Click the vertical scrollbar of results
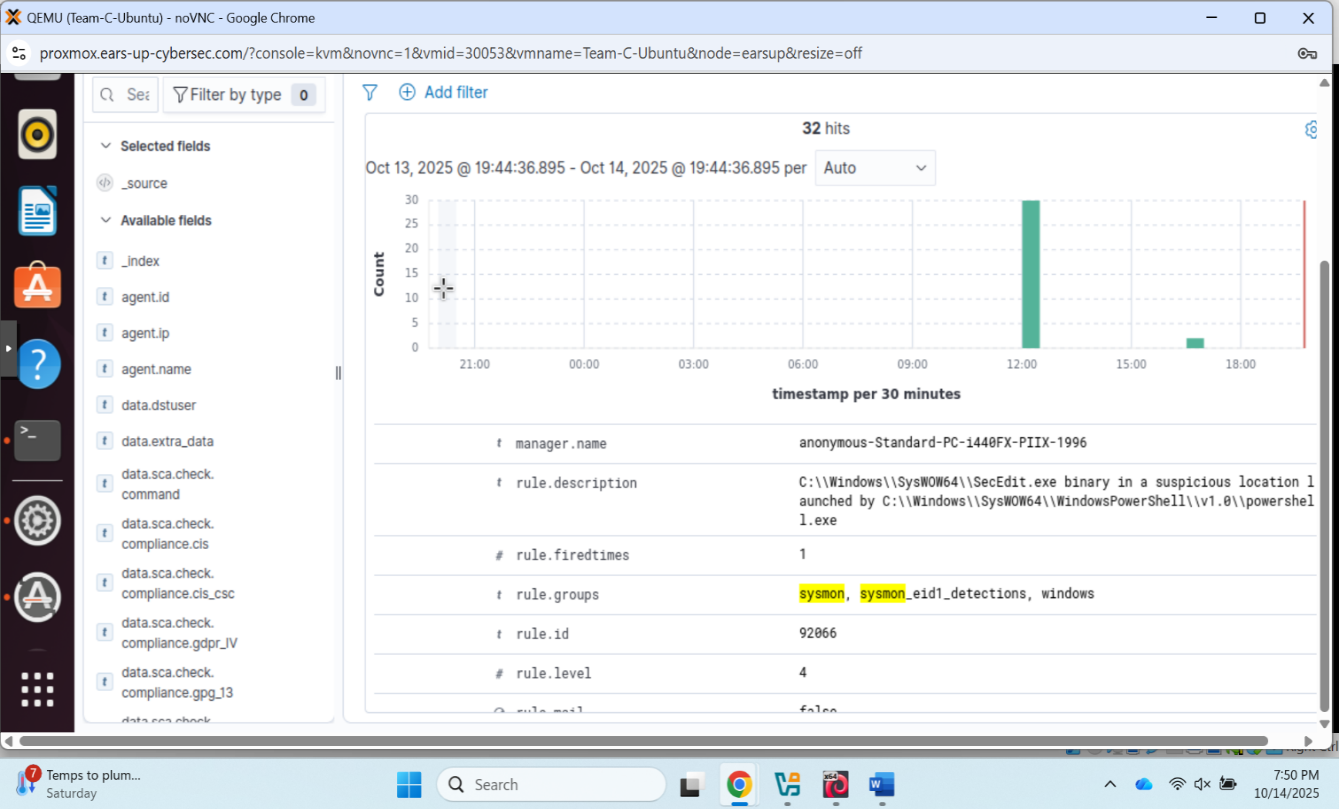Viewport: 1339px width, 809px height. point(1325,480)
